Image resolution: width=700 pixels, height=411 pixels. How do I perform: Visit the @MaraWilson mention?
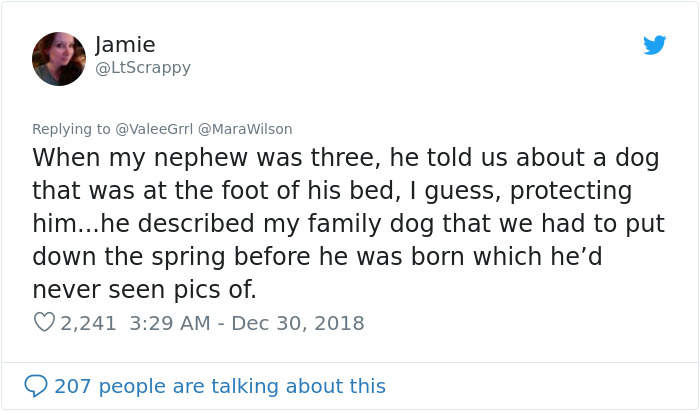coord(249,129)
